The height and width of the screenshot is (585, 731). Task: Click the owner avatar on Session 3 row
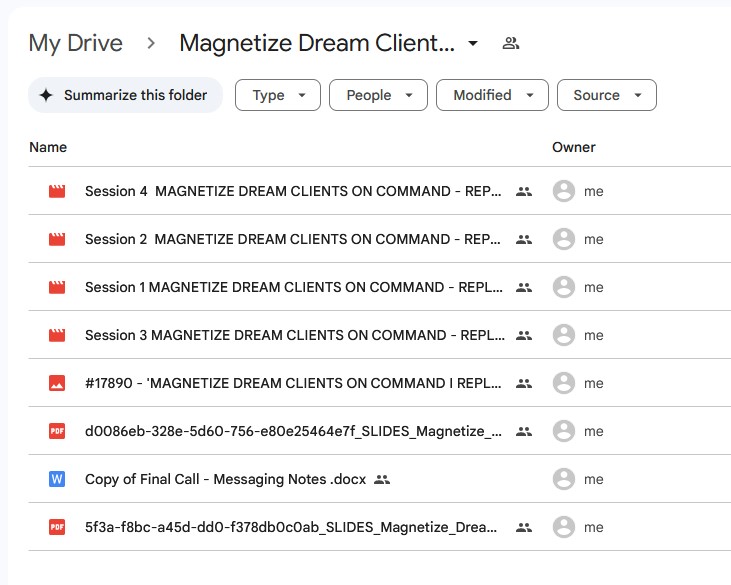pyautogui.click(x=564, y=335)
